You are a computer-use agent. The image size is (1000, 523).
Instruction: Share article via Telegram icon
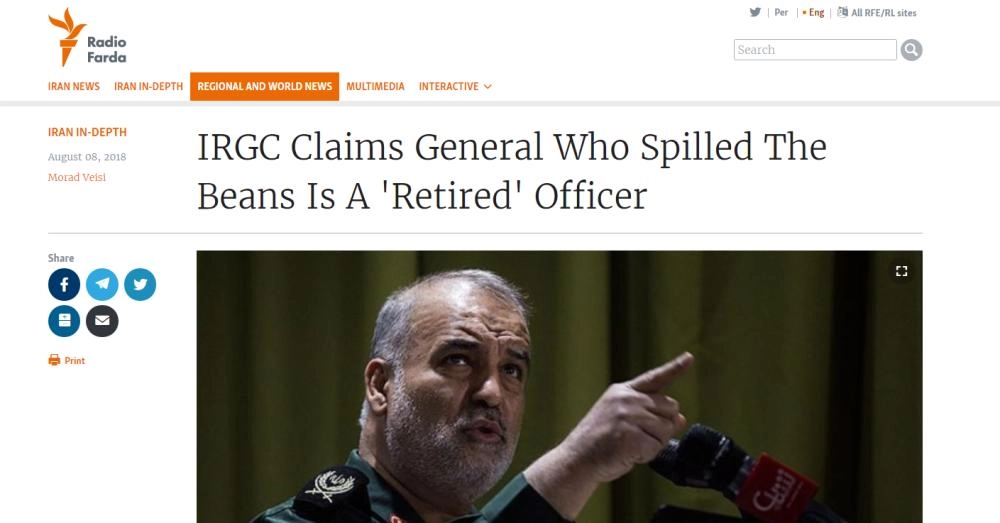point(102,285)
